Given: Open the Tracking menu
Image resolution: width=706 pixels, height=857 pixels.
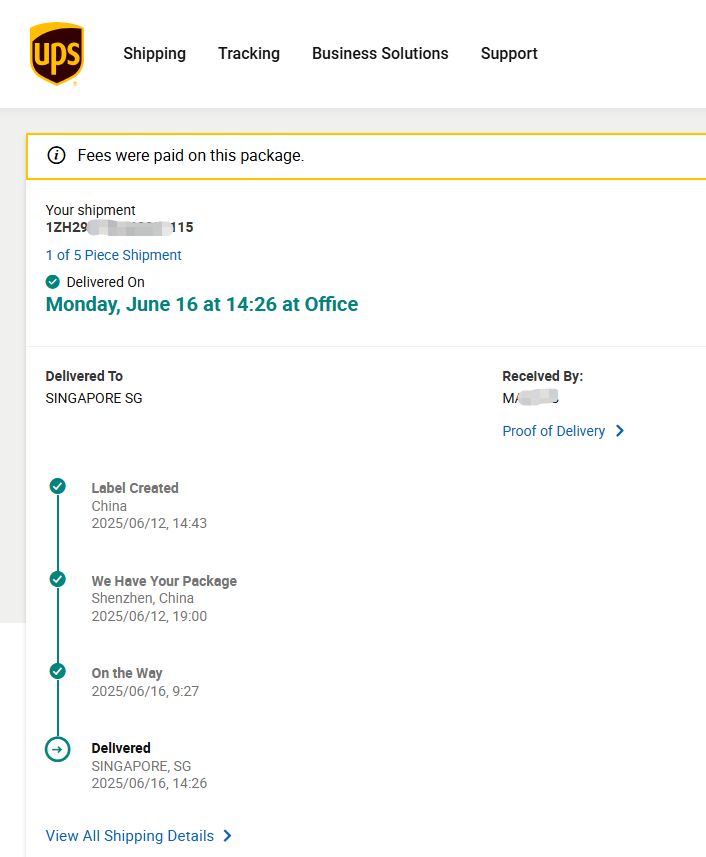Looking at the screenshot, I should coord(249,54).
